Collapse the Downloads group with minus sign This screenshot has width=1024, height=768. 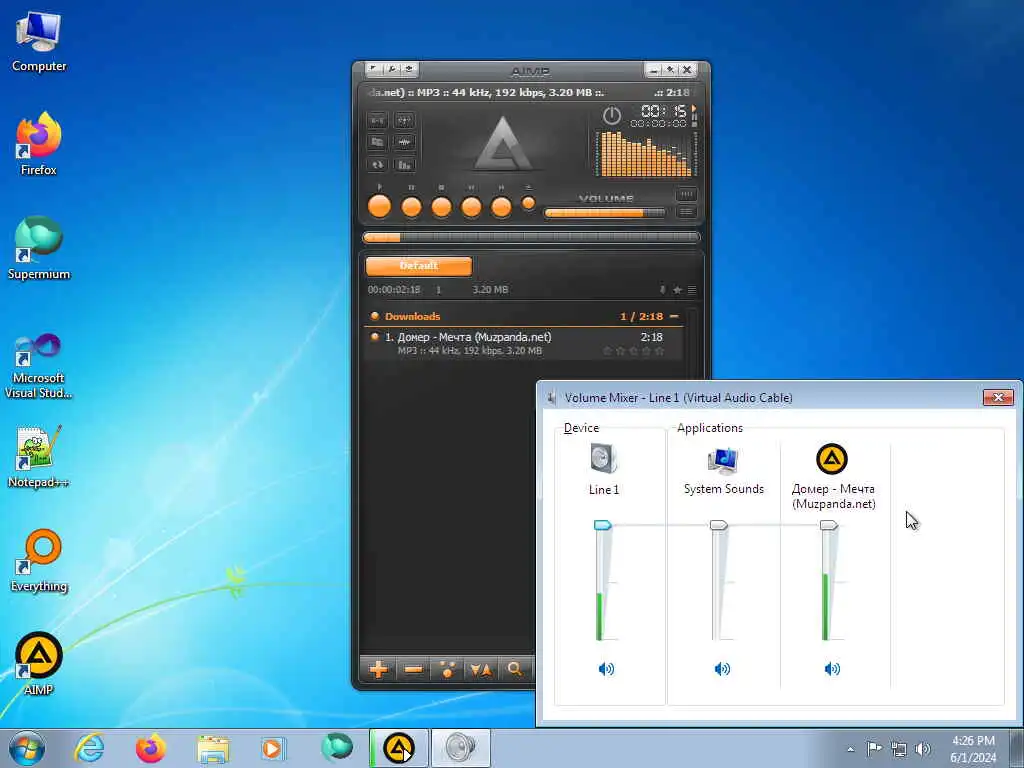tap(674, 316)
